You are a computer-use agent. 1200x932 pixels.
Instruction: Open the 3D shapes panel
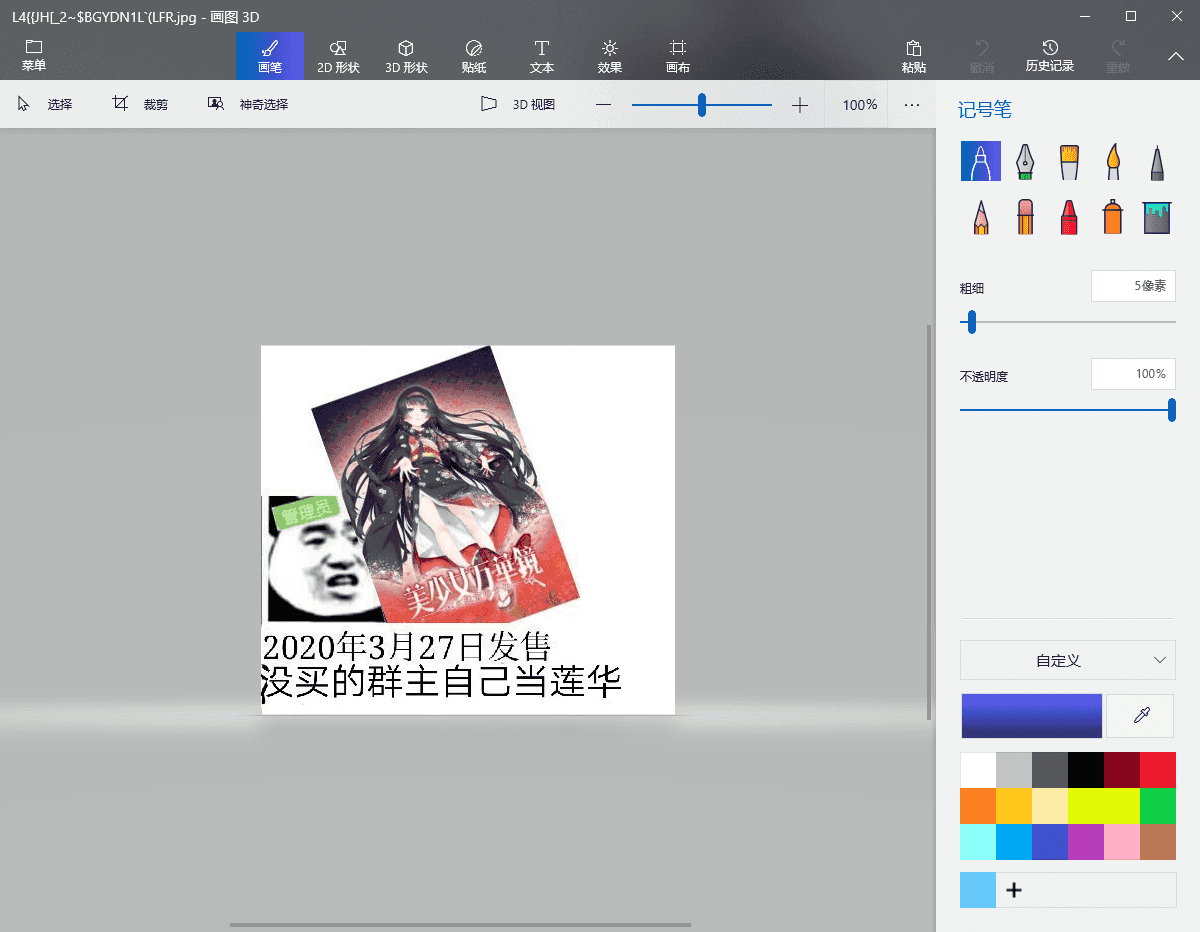click(x=406, y=55)
